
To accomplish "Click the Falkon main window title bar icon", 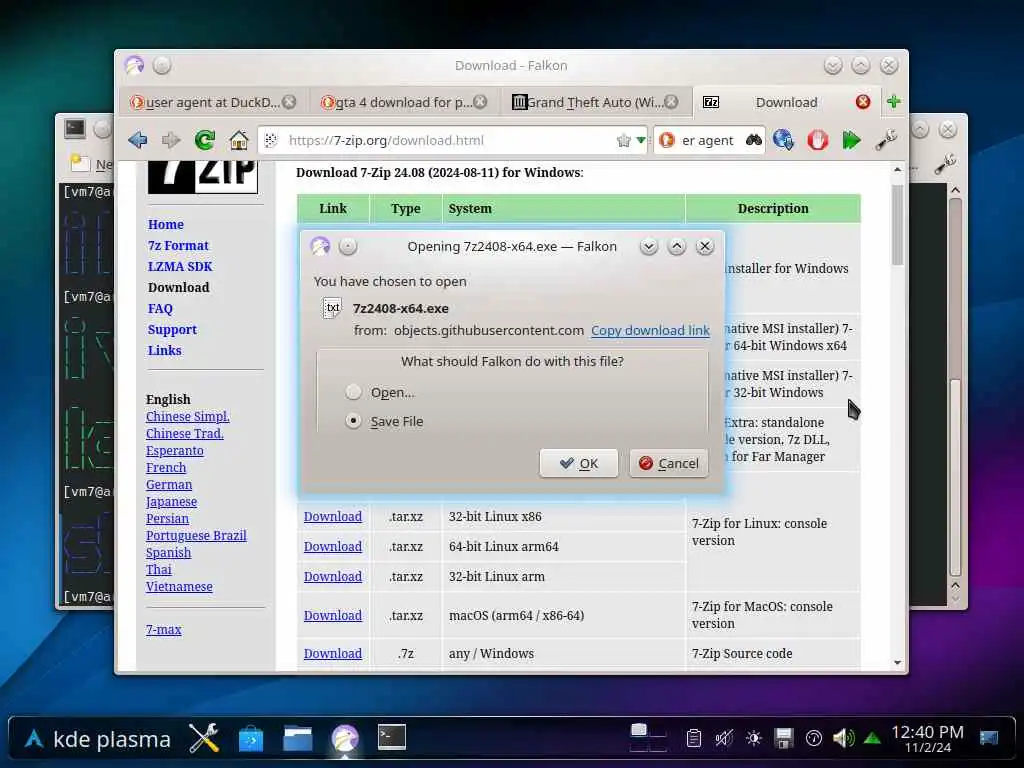I will click(134, 65).
